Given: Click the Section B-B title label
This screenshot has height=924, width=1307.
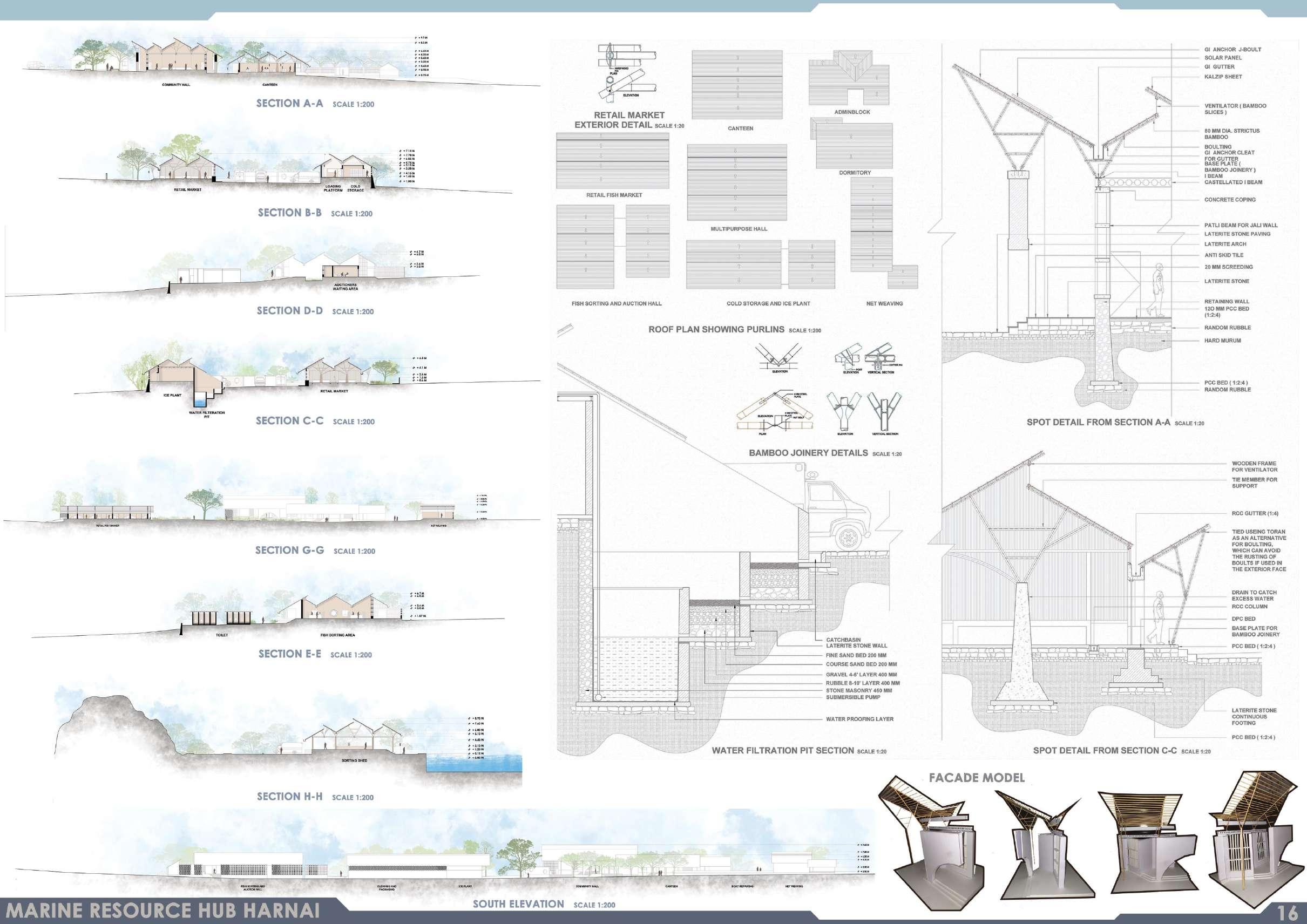Looking at the screenshot, I should click(x=290, y=213).
